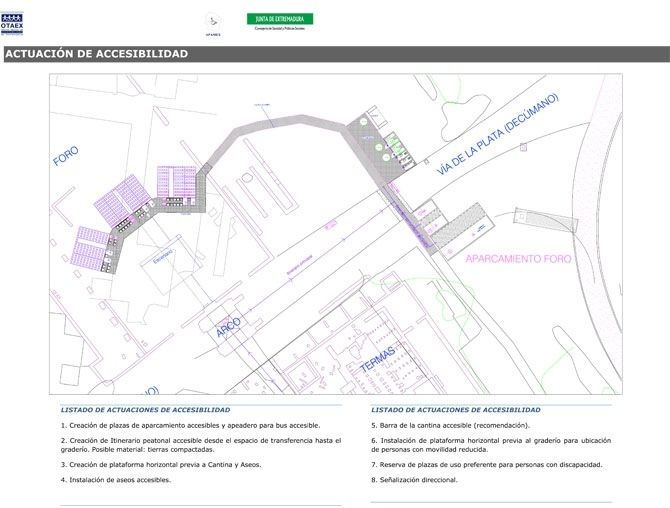Click item 4 Instalación de aseos accesibles
The height and width of the screenshot is (508, 670).
pyautogui.click(x=115, y=480)
